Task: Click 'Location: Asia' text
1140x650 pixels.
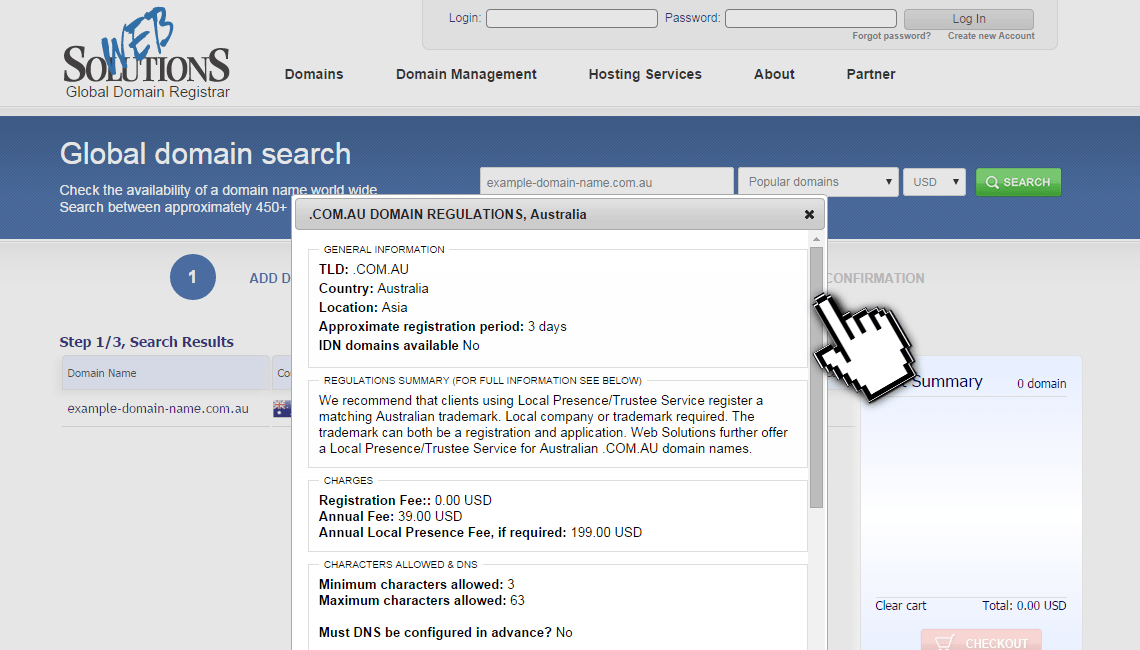Action: click(363, 308)
